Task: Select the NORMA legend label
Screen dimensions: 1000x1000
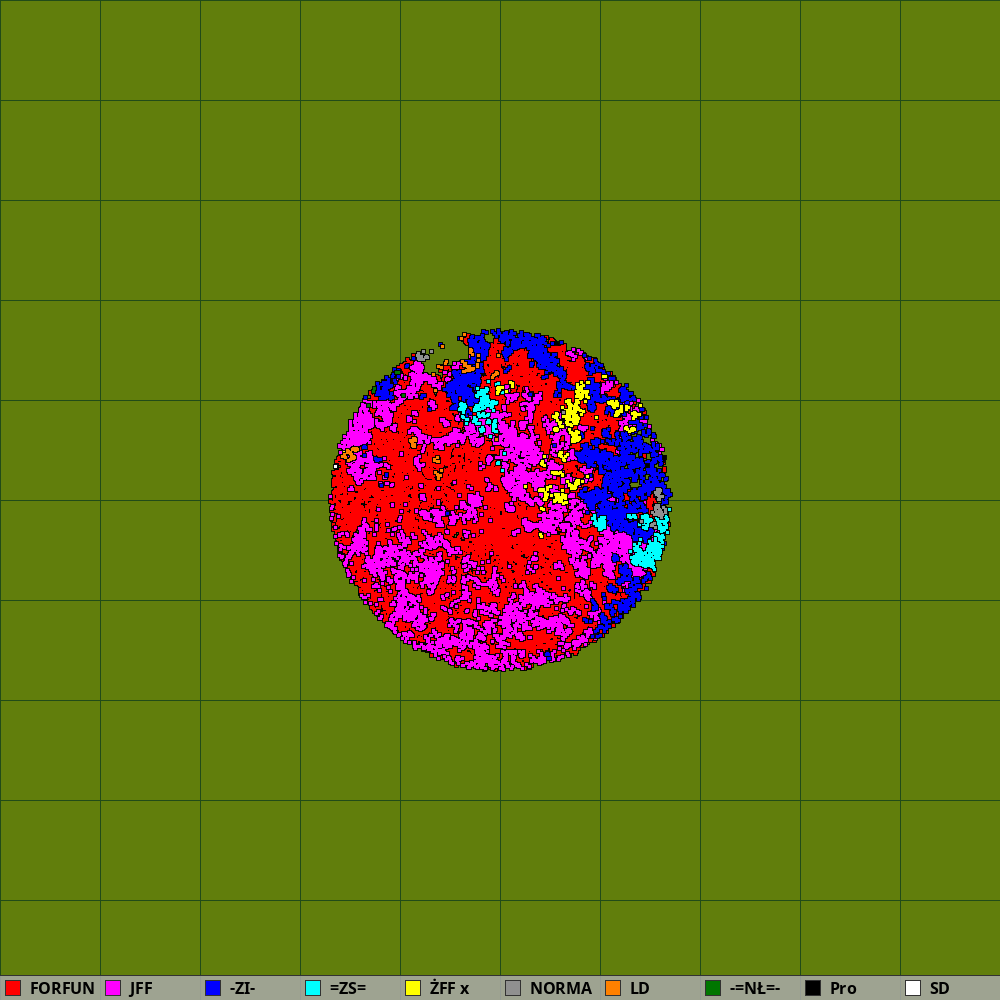Action: 561,989
